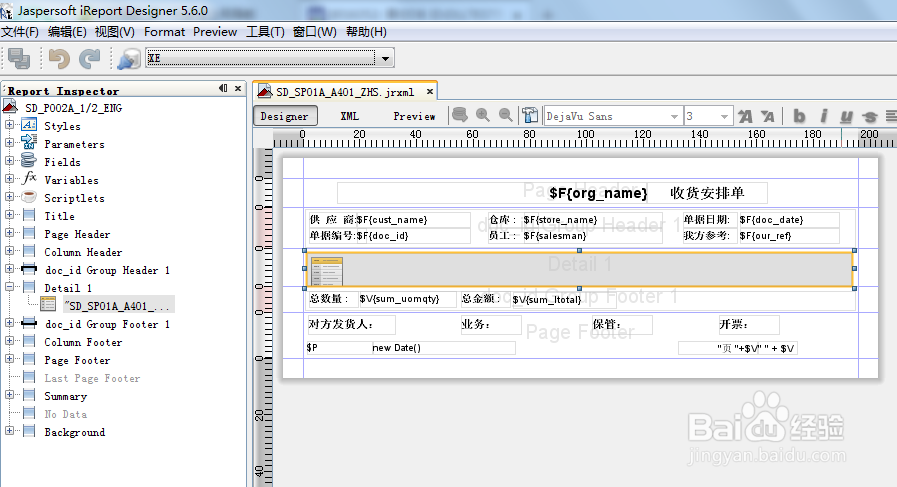This screenshot has height=487, width=897.
Task: Open the 编辑(E) menu
Action: coord(67,32)
